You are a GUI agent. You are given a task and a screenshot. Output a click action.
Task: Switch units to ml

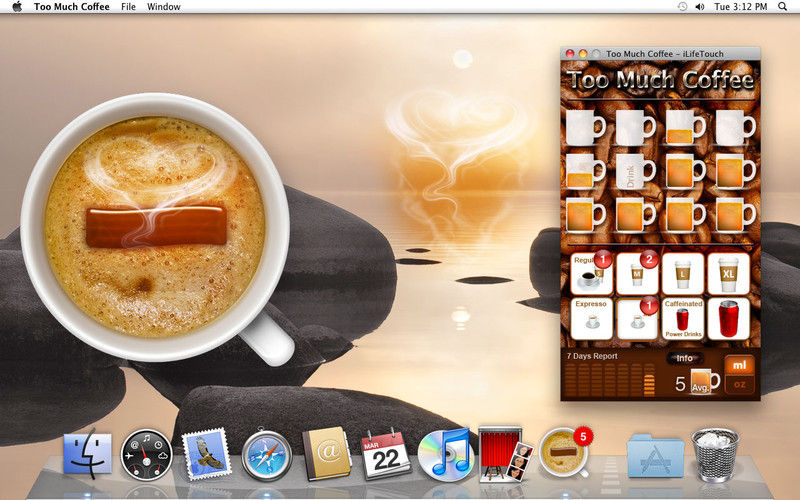click(739, 365)
